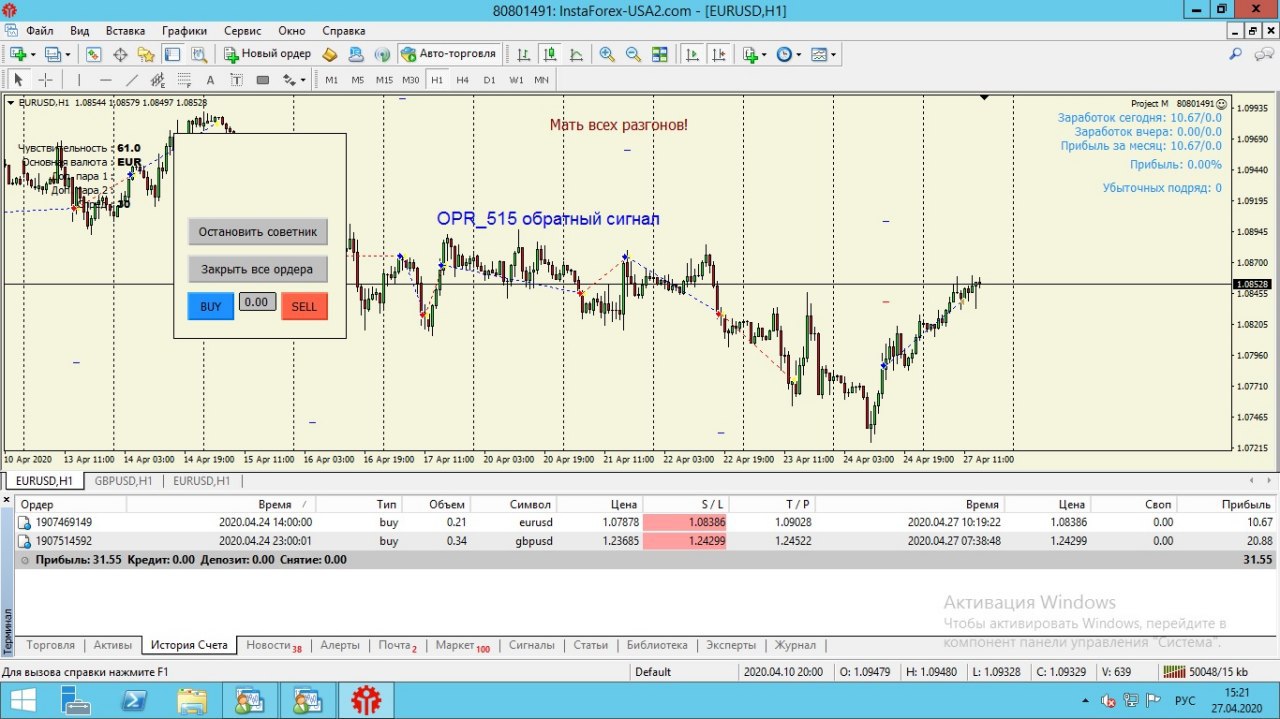Select the crosshair tool
Image resolution: width=1280 pixels, height=719 pixels.
[45, 80]
